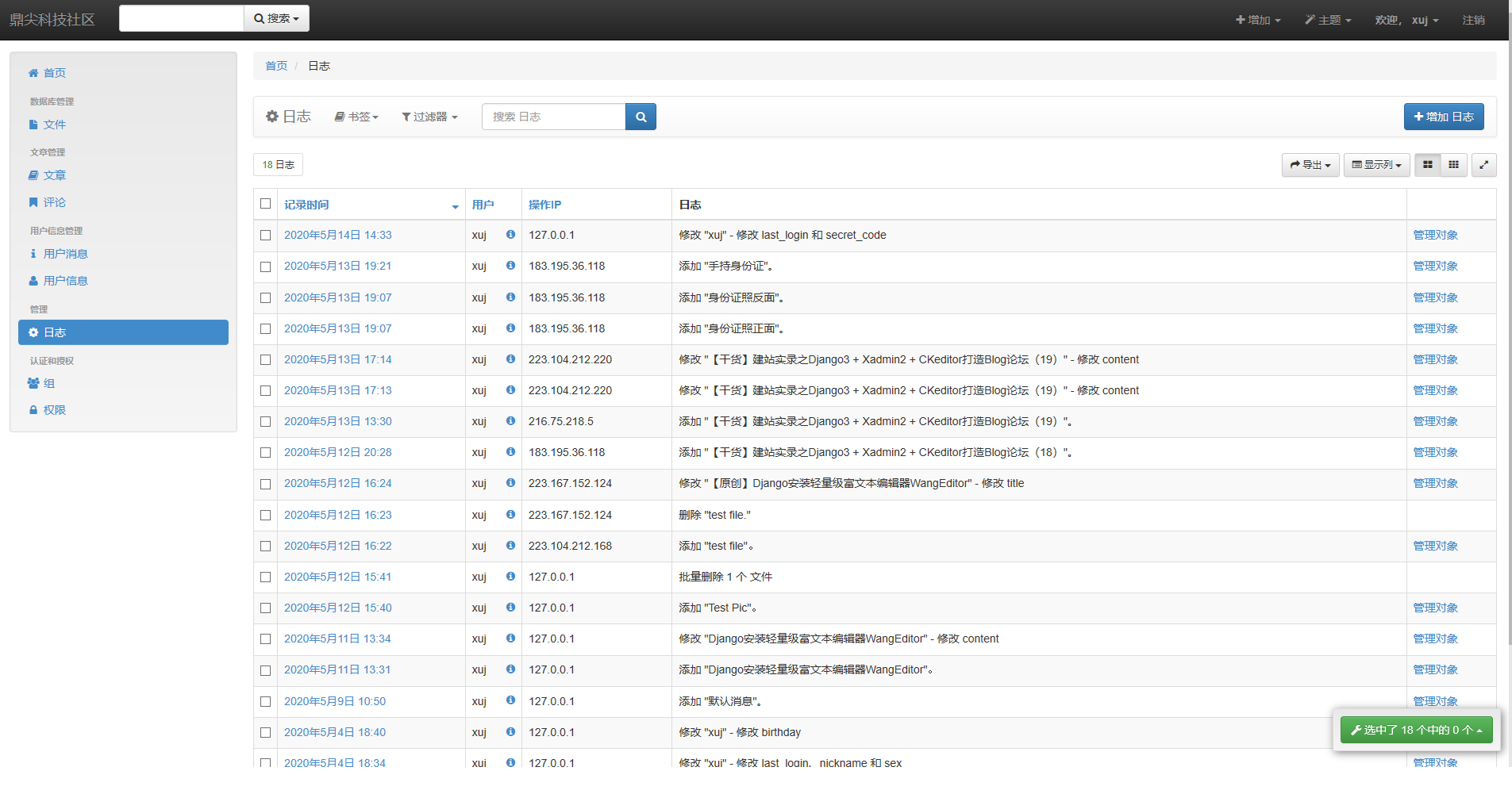Sort by 操作IP column header

pyautogui.click(x=544, y=205)
